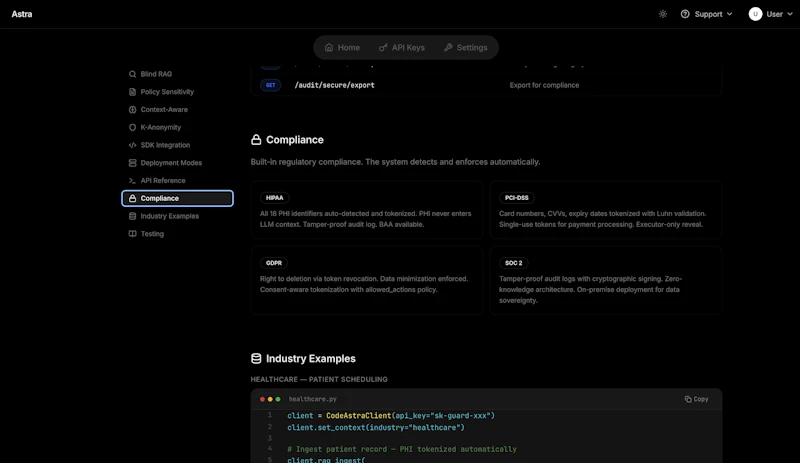This screenshot has height=463, width=800.
Task: Click the Astra logo text
Action: point(22,14)
